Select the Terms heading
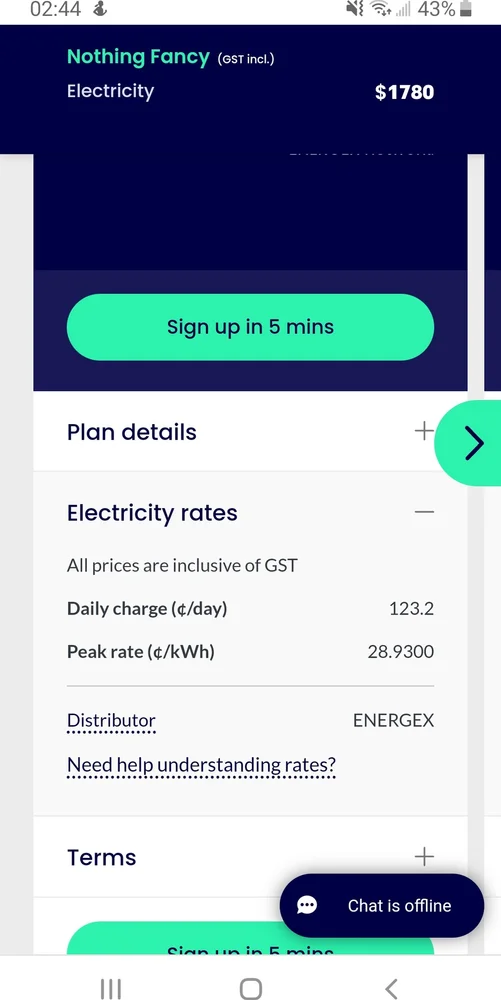 pos(101,857)
